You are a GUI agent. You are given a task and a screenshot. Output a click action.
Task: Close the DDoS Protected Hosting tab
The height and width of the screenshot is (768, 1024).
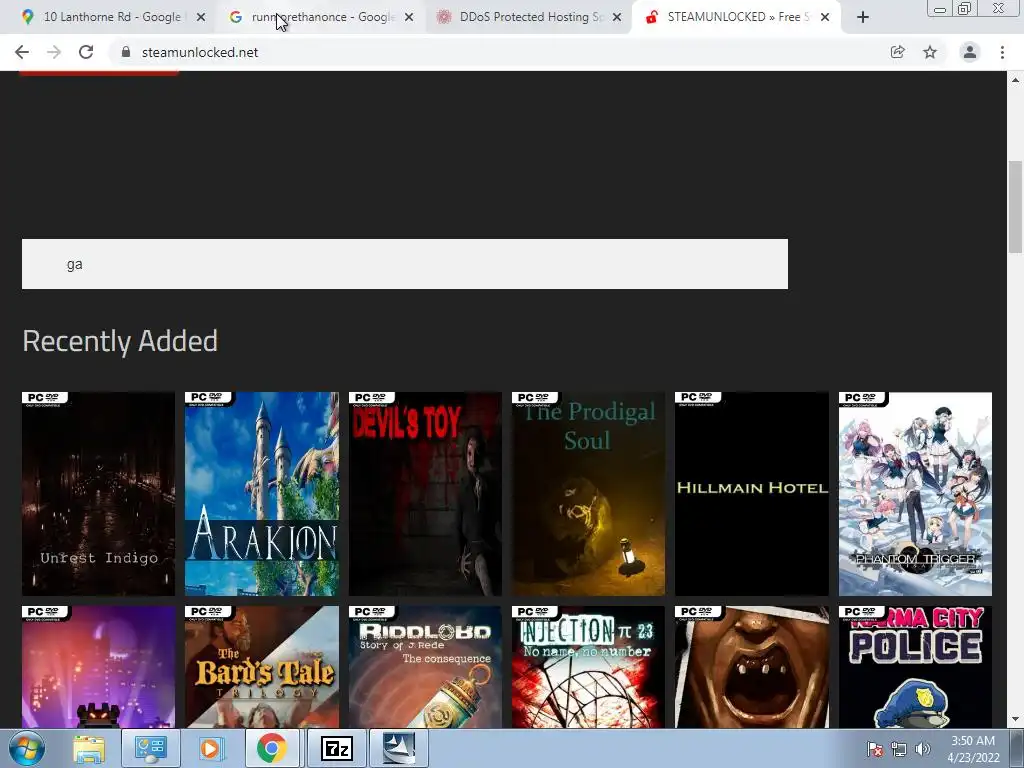(616, 17)
